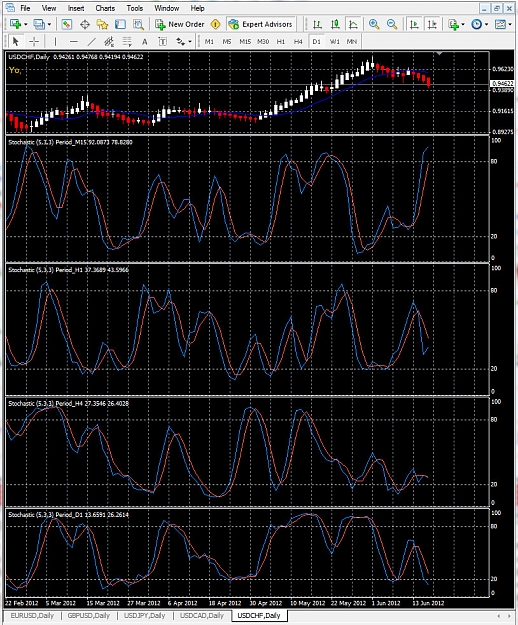Switch to the GBPUSD,Daily chart tab

88,615
